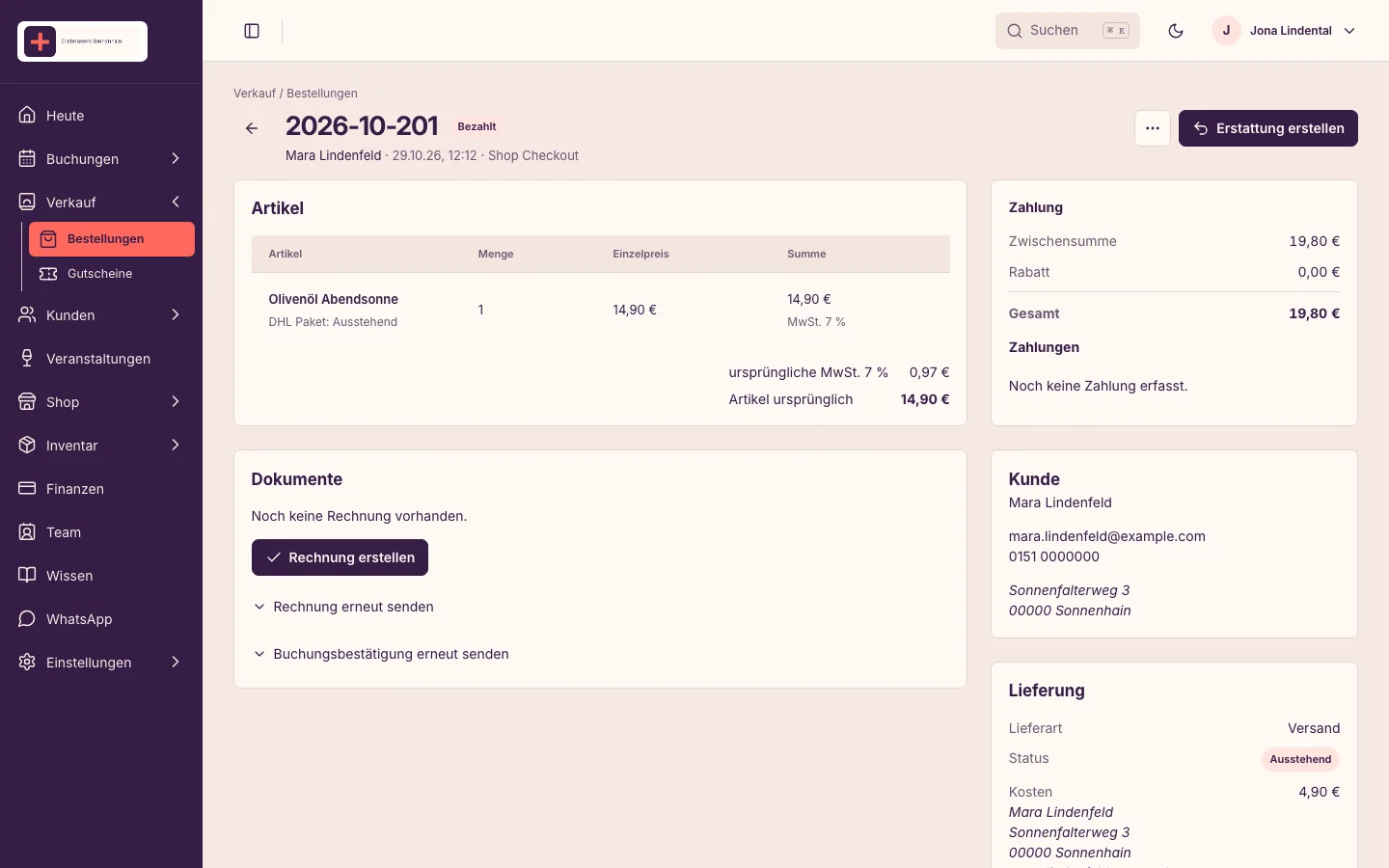Click the J user avatar

coord(1226,31)
